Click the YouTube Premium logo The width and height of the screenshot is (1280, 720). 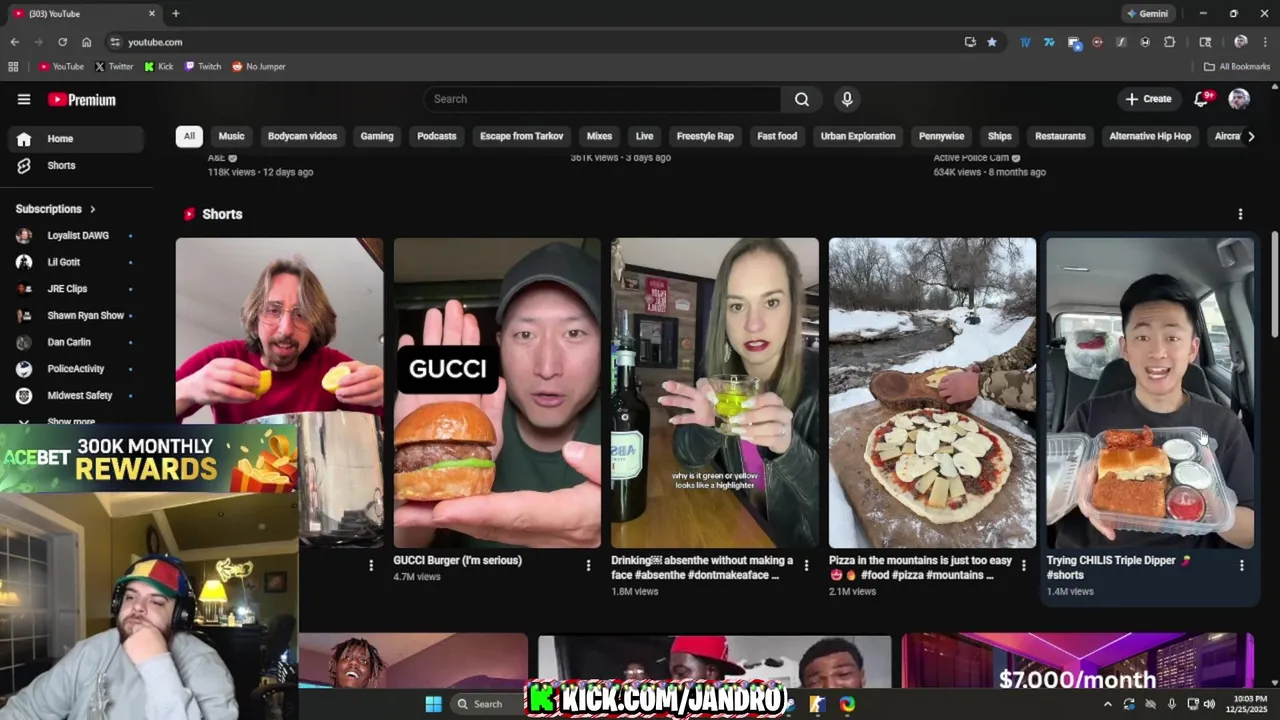82,99
